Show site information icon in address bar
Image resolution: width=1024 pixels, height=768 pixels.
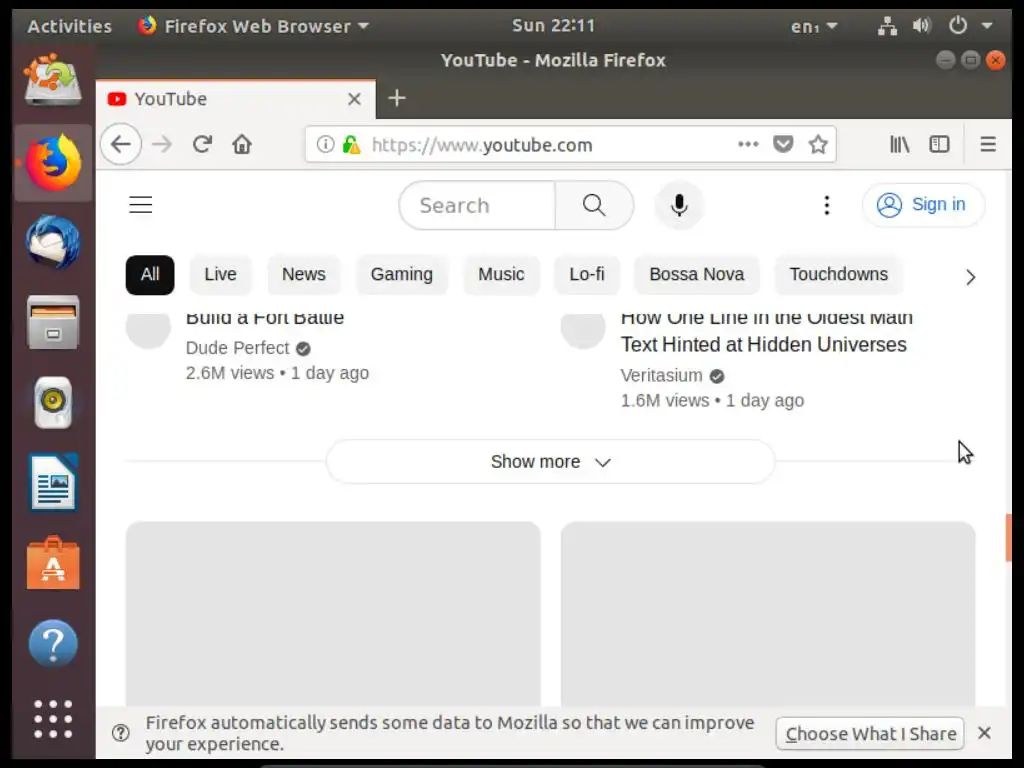coord(325,144)
